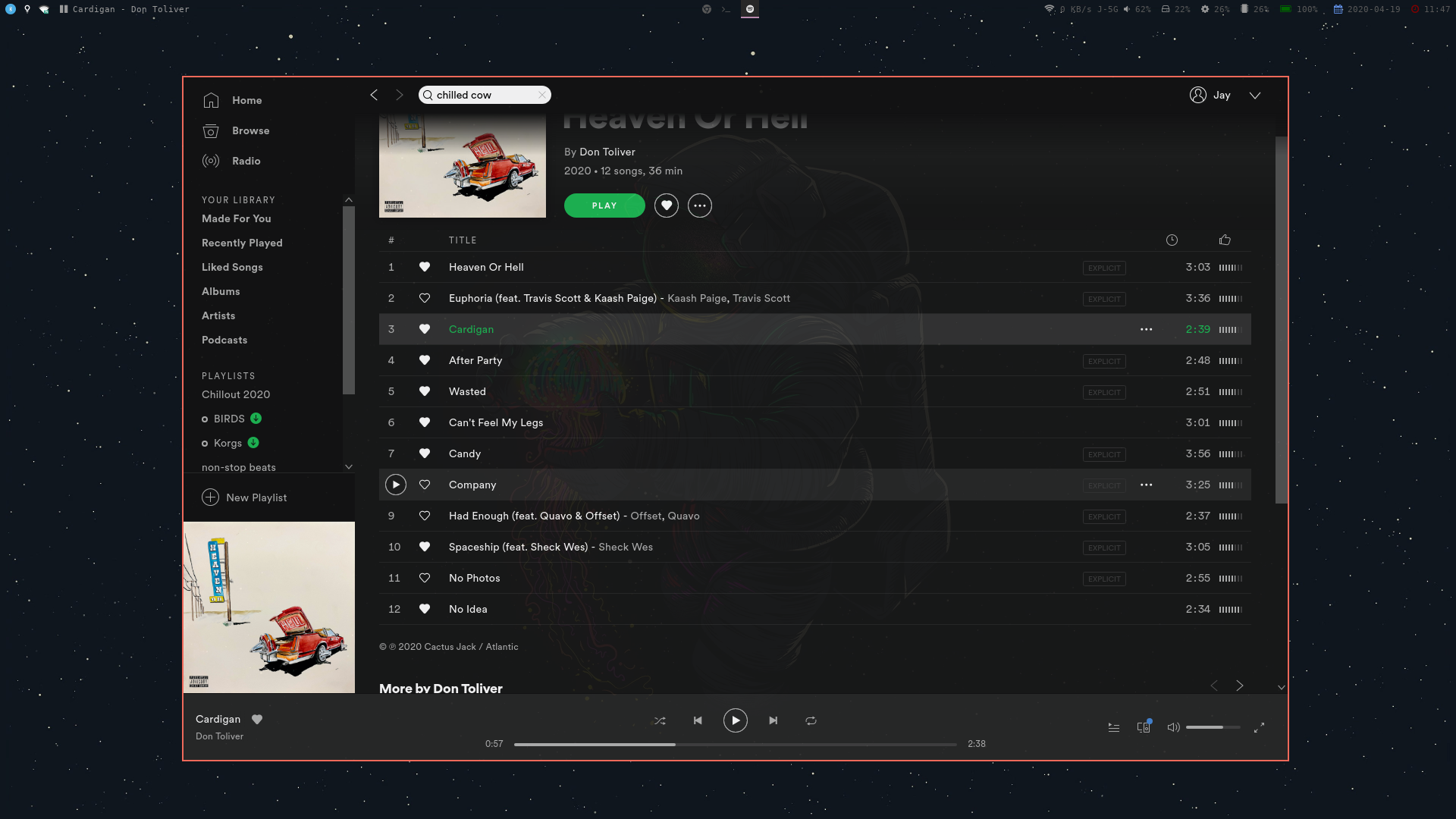The height and width of the screenshot is (819, 1456).
Task: Go to Browse section
Action: click(x=250, y=130)
